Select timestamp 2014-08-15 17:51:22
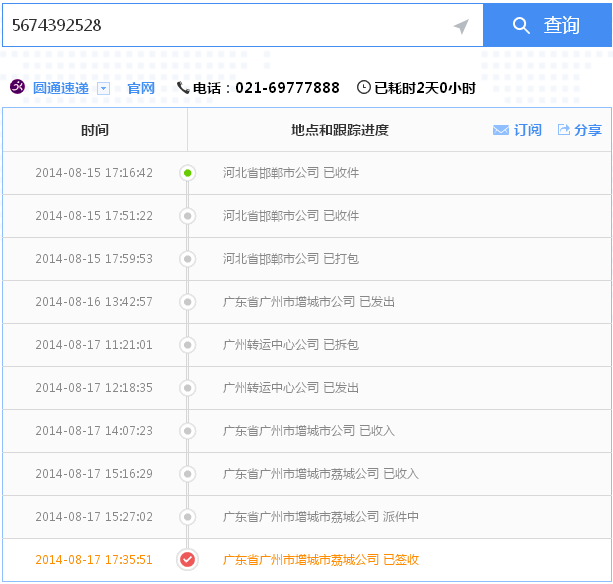613x584 pixels. point(94,216)
